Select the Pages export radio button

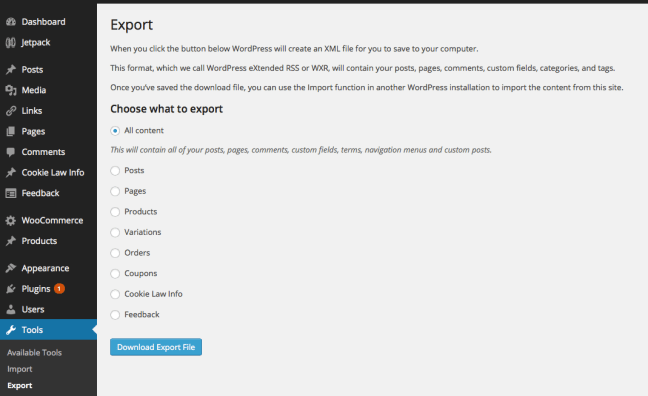[115, 191]
